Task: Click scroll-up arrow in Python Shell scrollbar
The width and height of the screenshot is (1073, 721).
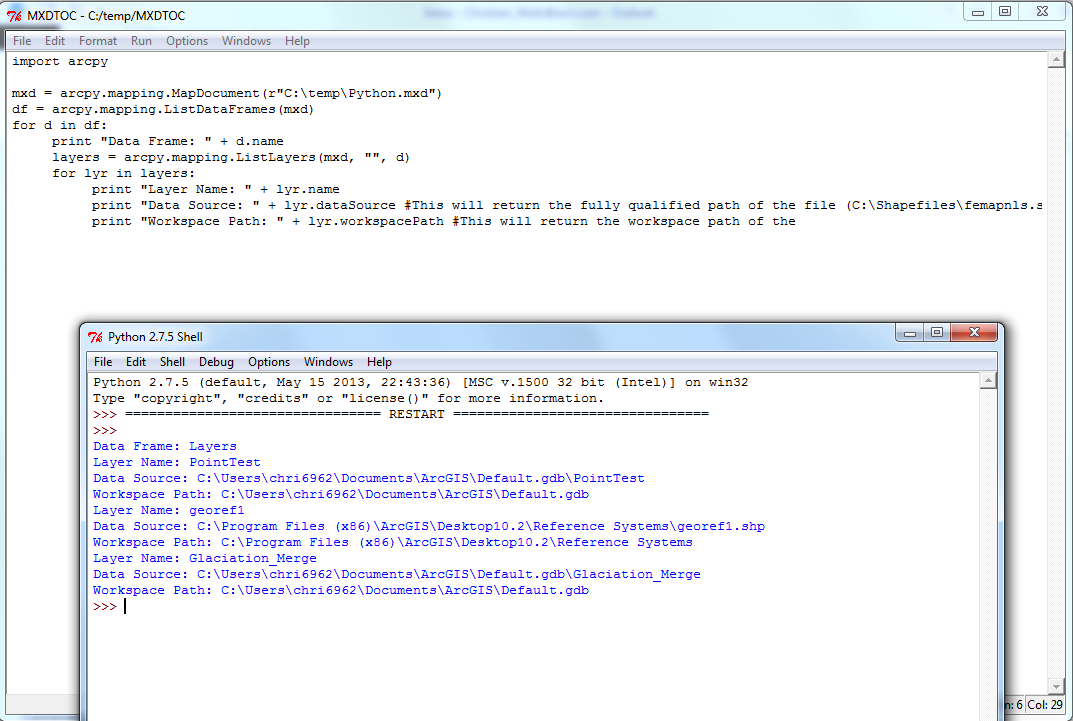Action: pos(987,382)
